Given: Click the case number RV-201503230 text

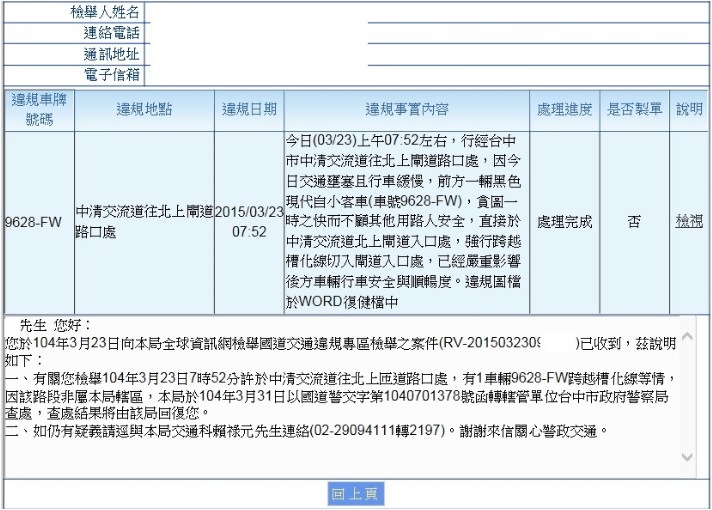Looking at the screenshot, I should (491, 343).
